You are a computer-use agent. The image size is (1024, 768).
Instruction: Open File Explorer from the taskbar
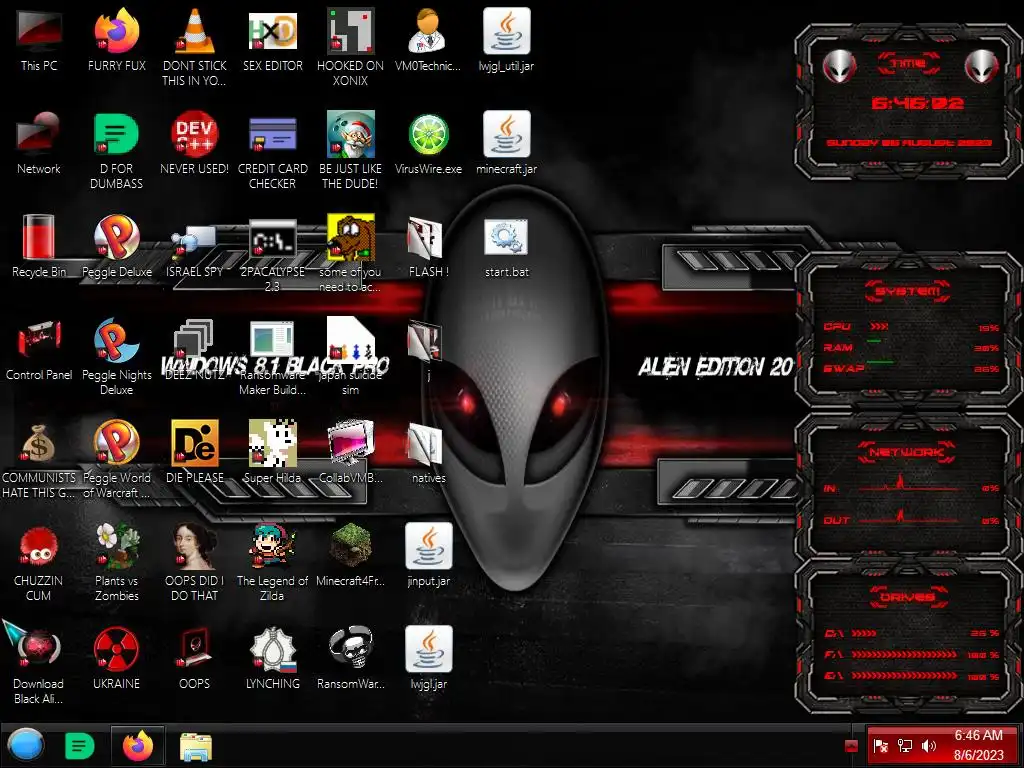[195, 746]
